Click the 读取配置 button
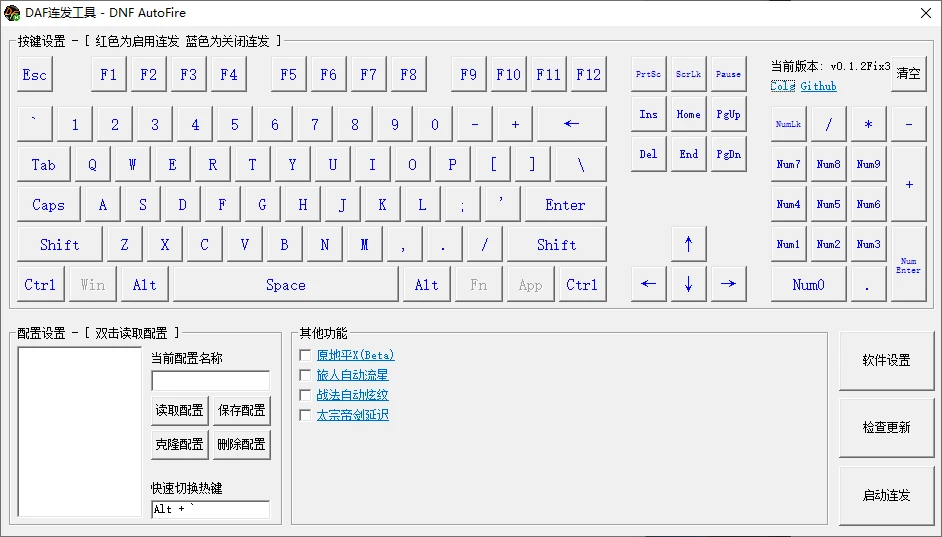 click(x=180, y=410)
